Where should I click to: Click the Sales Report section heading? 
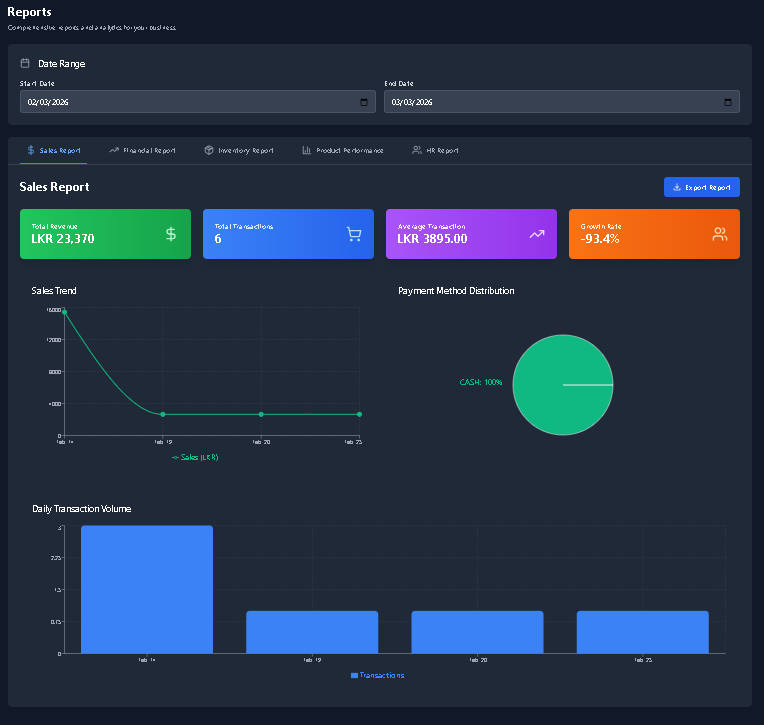[54, 187]
